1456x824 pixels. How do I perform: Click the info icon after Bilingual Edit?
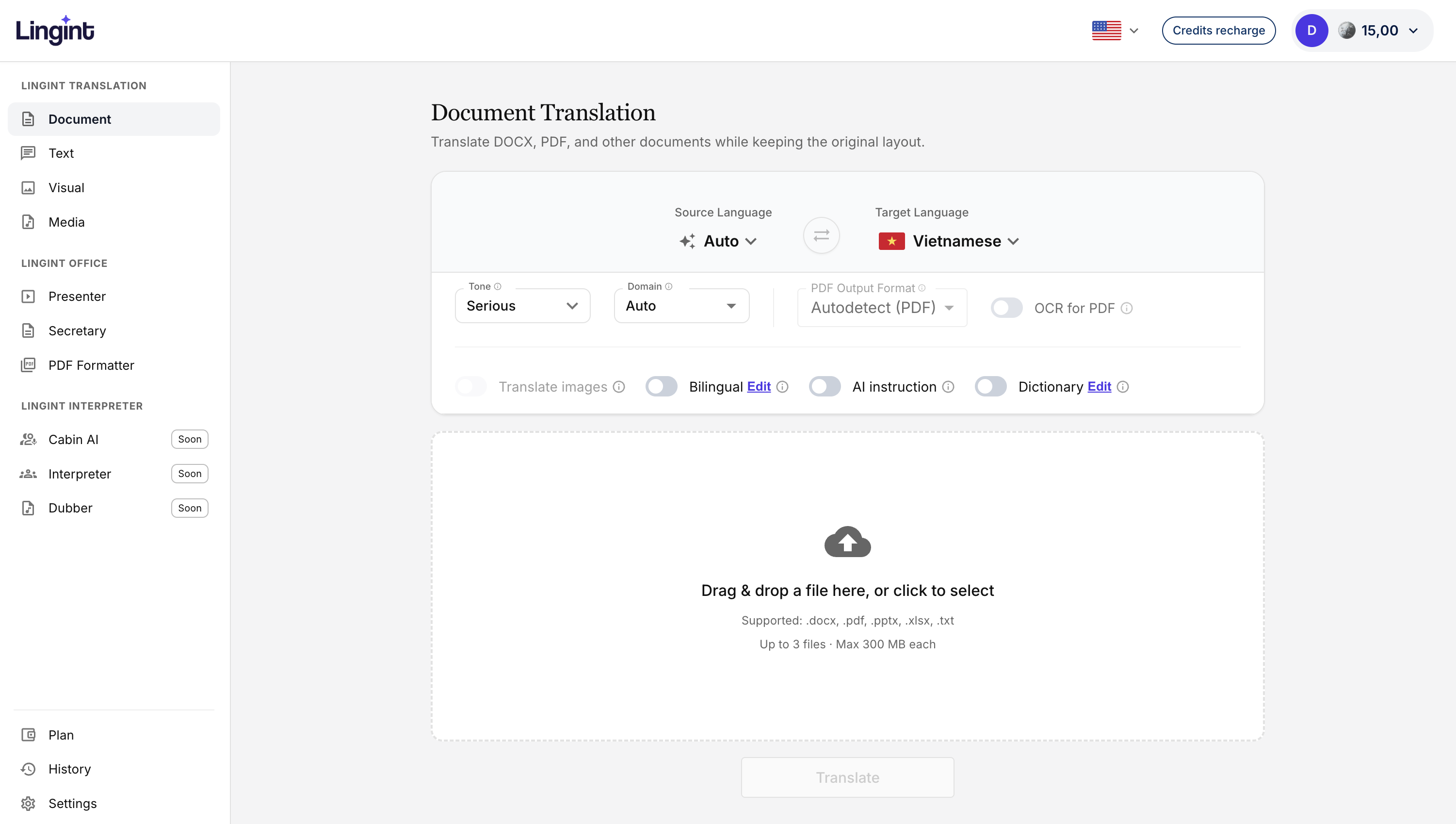(783, 387)
